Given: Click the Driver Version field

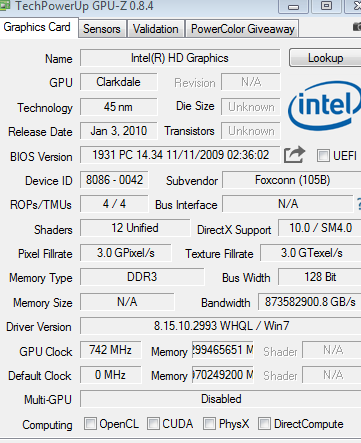Looking at the screenshot, I should pyautogui.click(x=221, y=326).
